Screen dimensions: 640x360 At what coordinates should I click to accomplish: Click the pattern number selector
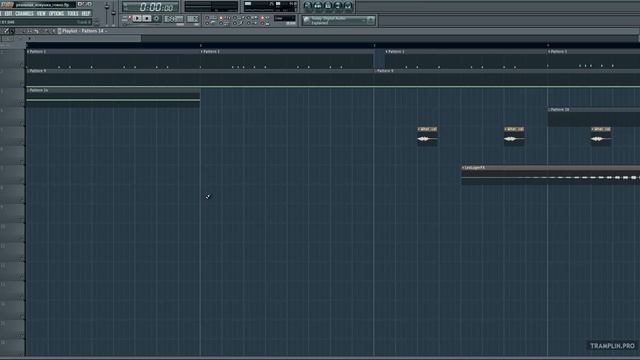tap(192, 19)
